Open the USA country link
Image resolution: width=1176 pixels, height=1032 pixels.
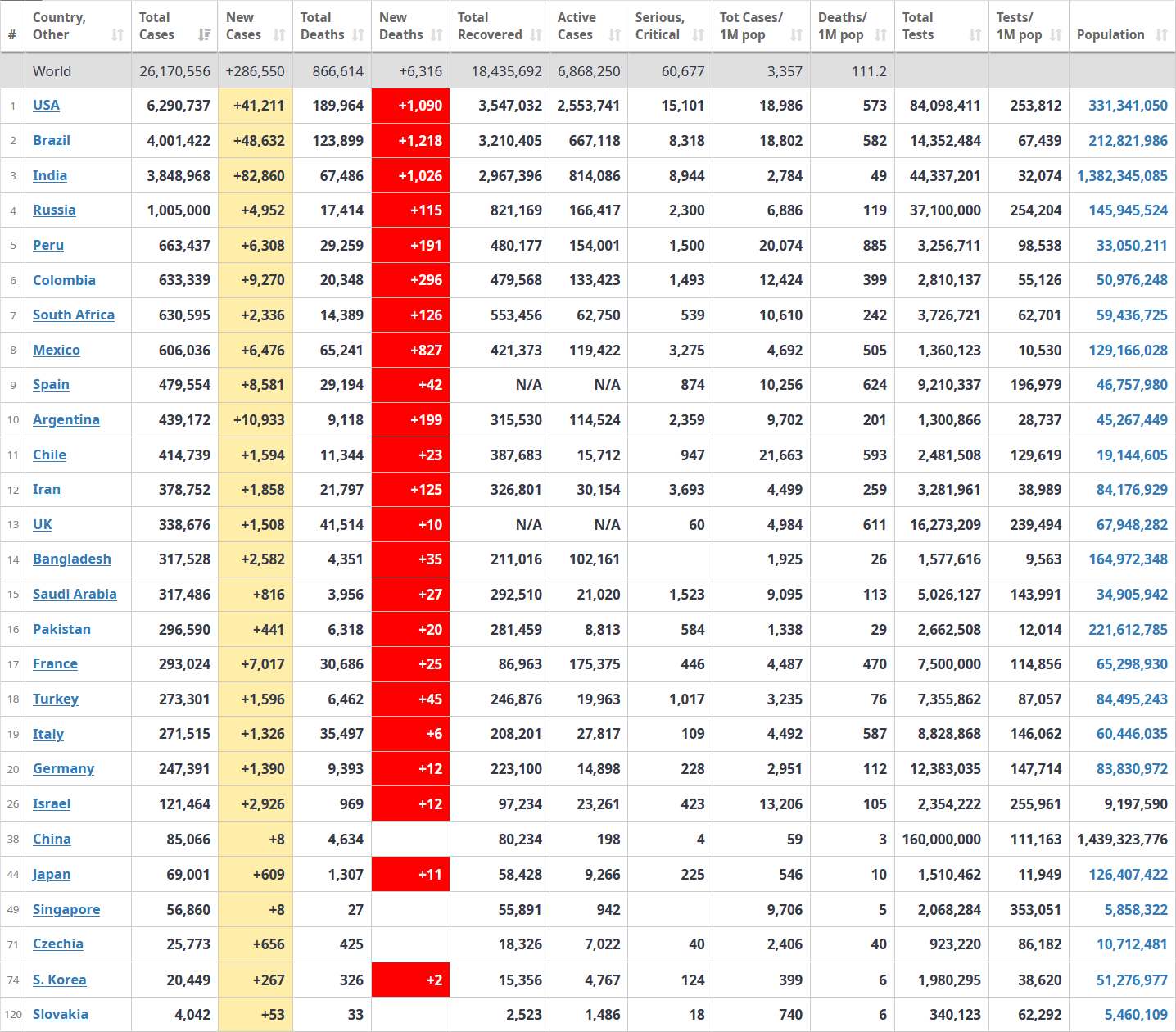click(x=46, y=106)
